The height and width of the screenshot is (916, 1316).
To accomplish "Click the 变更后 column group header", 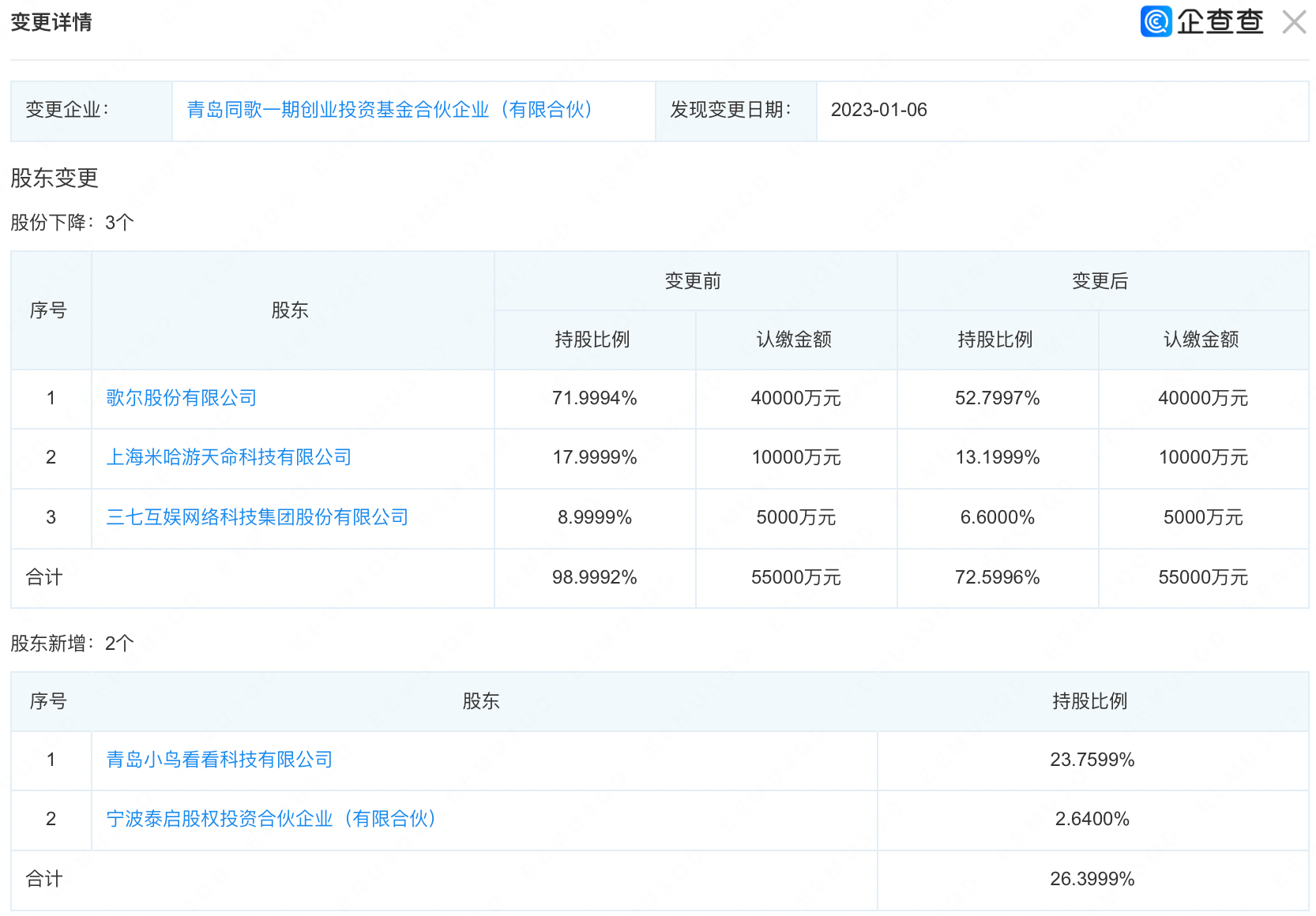I will point(1100,281).
